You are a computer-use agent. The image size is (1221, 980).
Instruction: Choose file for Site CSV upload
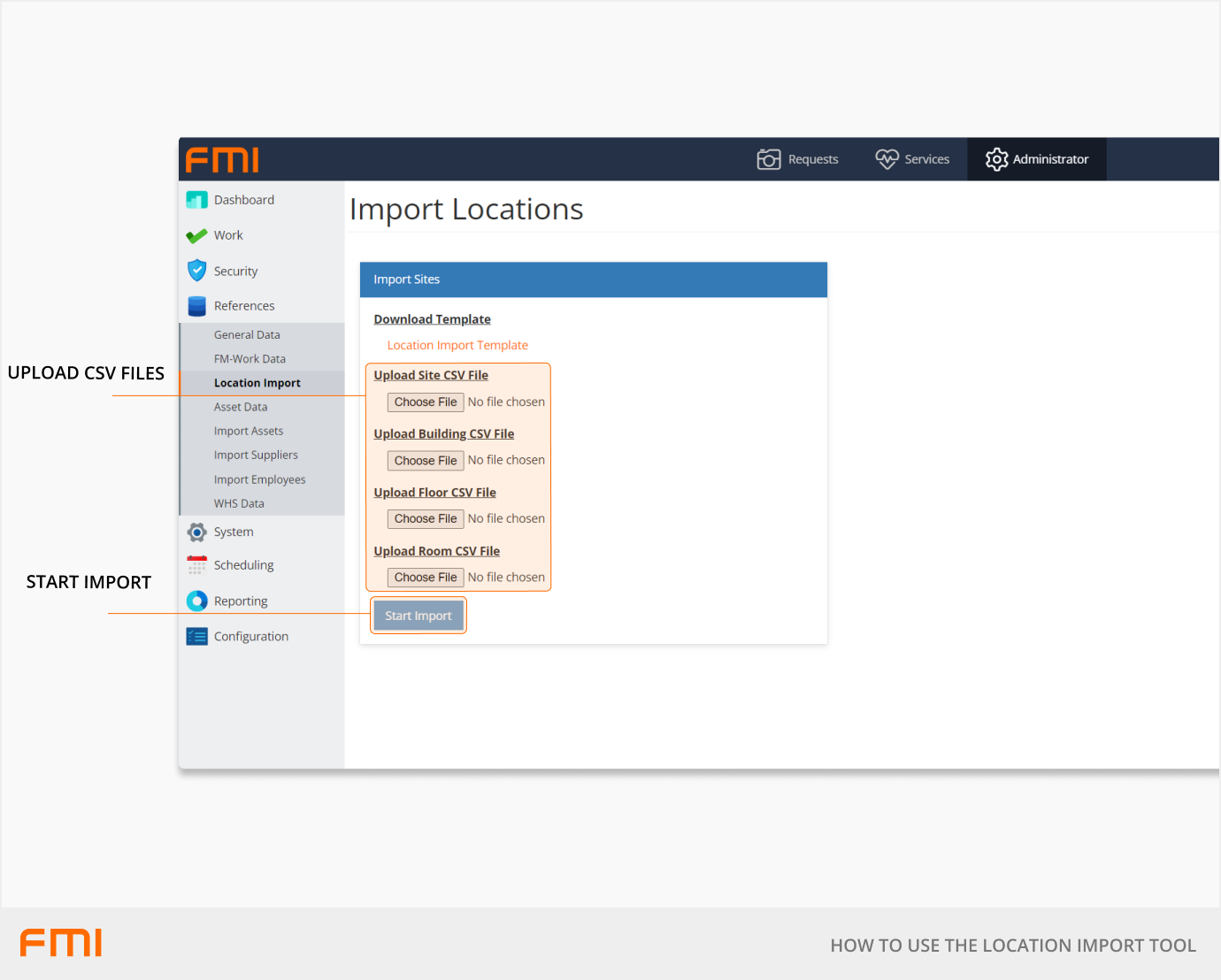[x=426, y=402]
